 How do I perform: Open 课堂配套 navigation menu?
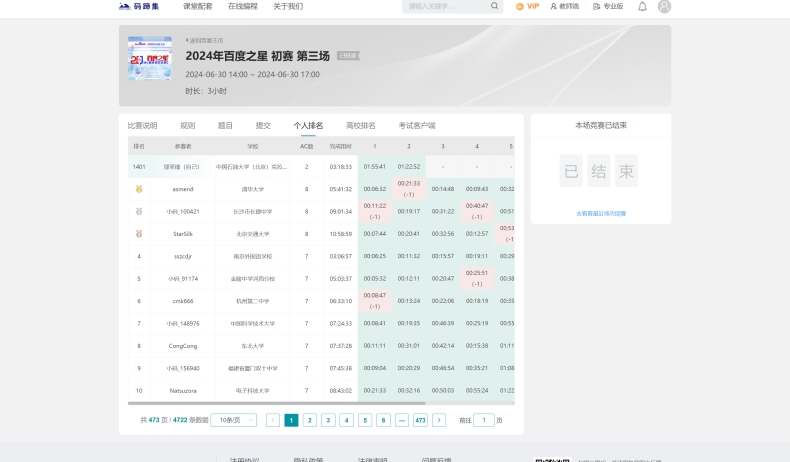coord(198,6)
